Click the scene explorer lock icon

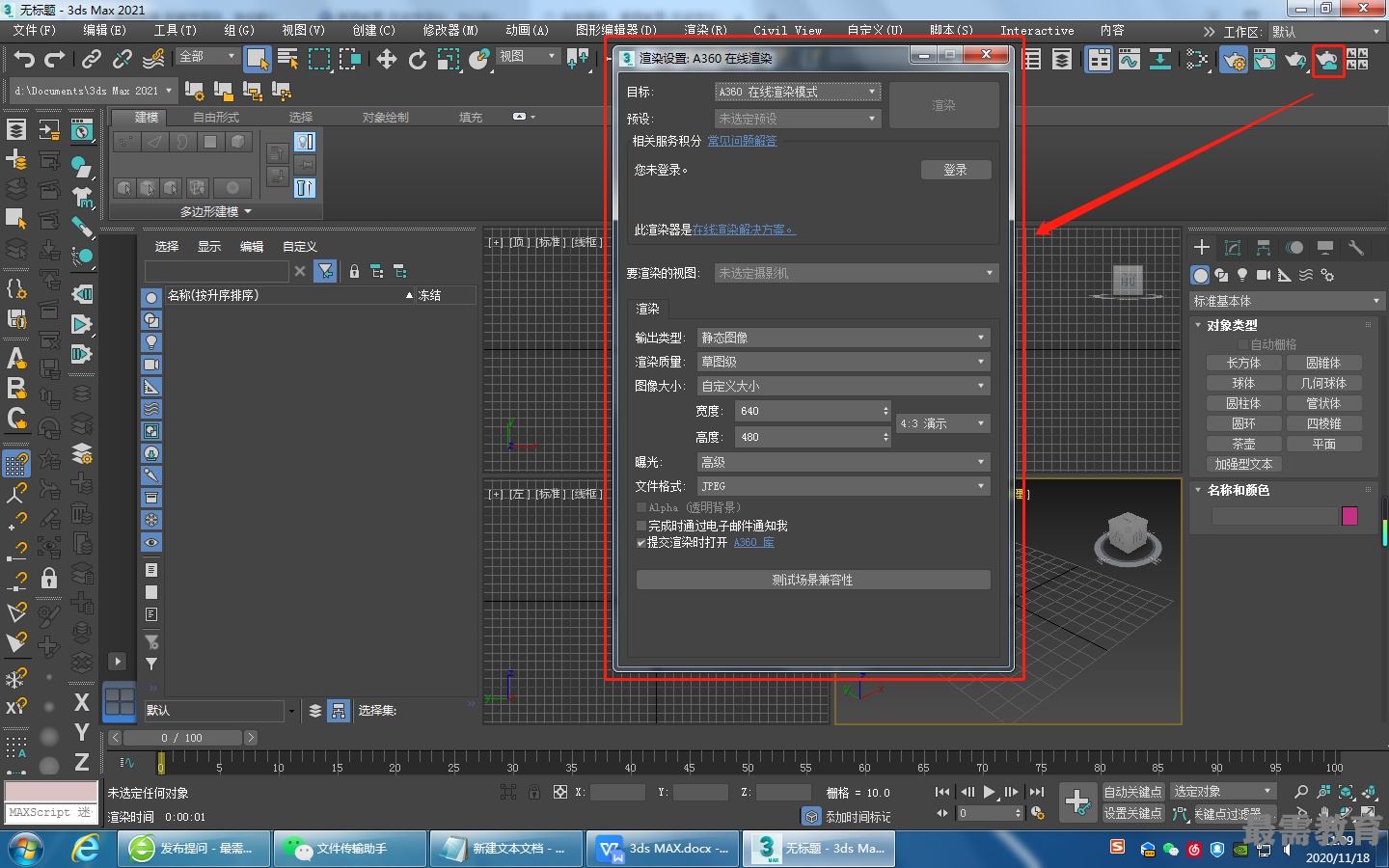(354, 272)
